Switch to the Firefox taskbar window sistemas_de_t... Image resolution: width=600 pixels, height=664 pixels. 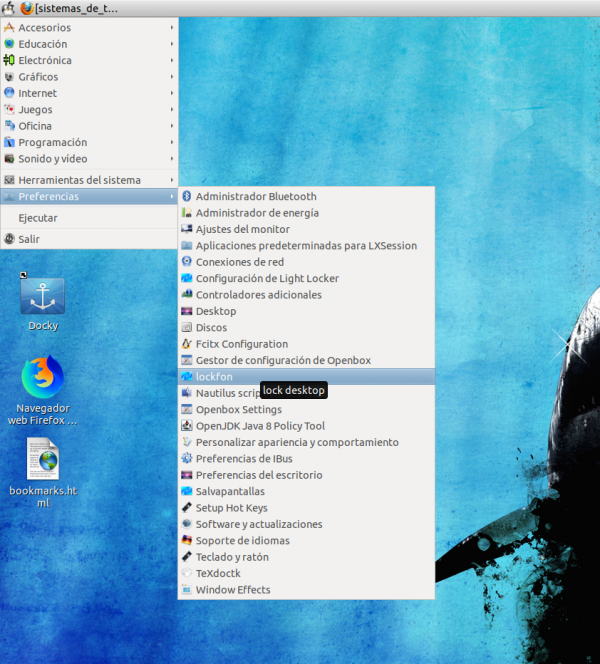pos(70,8)
